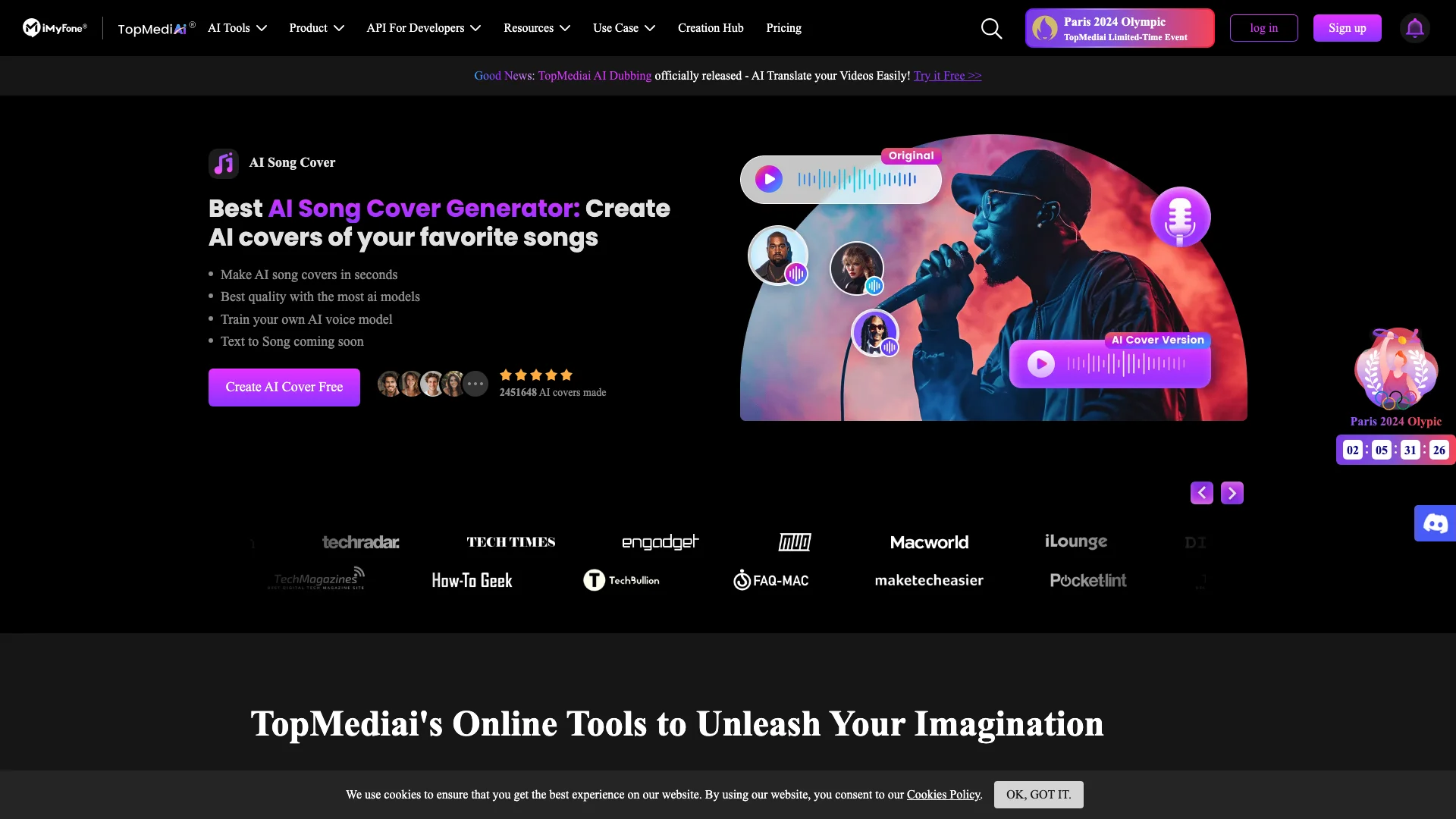
Task: Click the microphone icon in hero image
Action: [1180, 217]
